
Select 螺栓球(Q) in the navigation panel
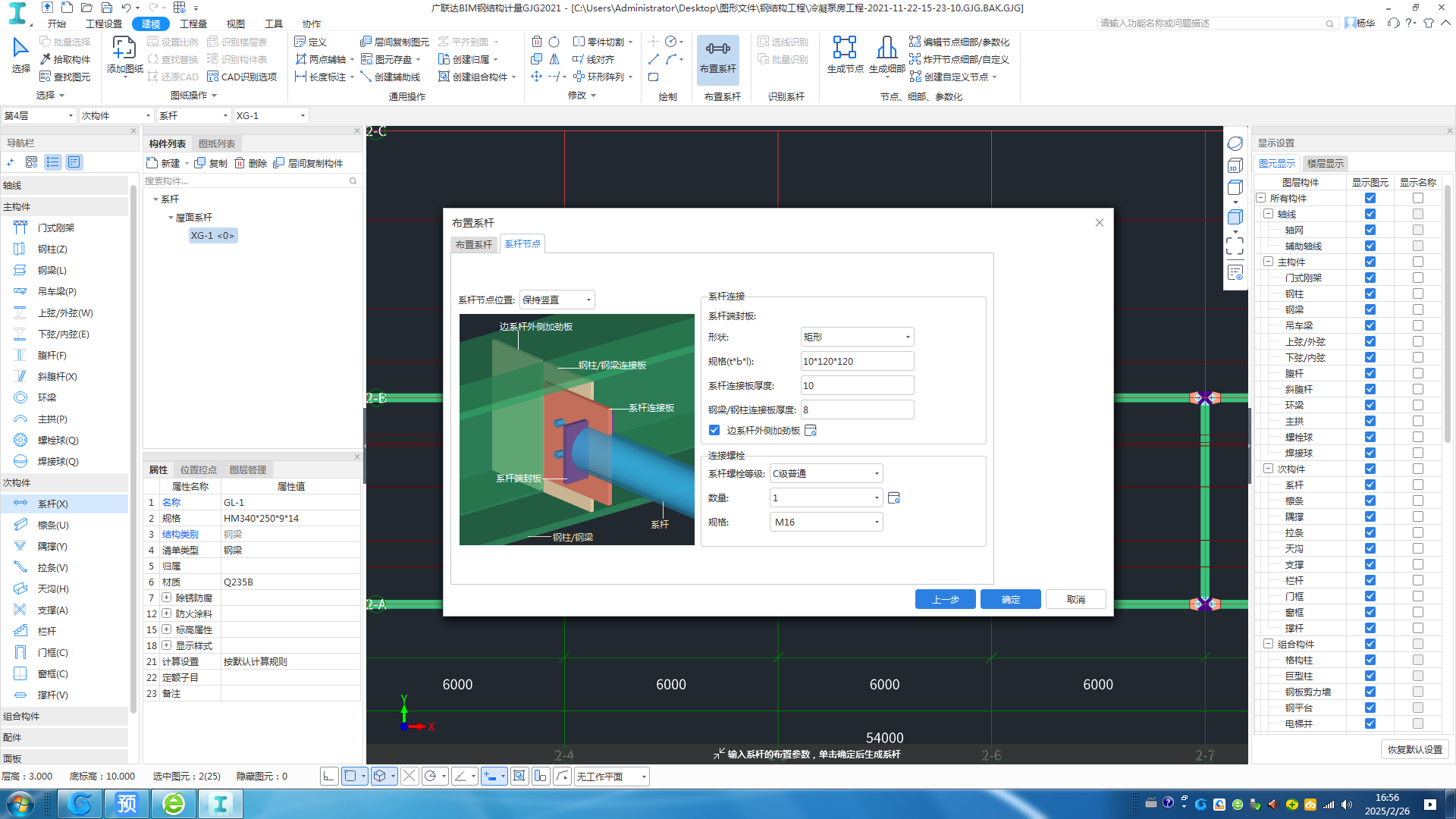pos(58,440)
